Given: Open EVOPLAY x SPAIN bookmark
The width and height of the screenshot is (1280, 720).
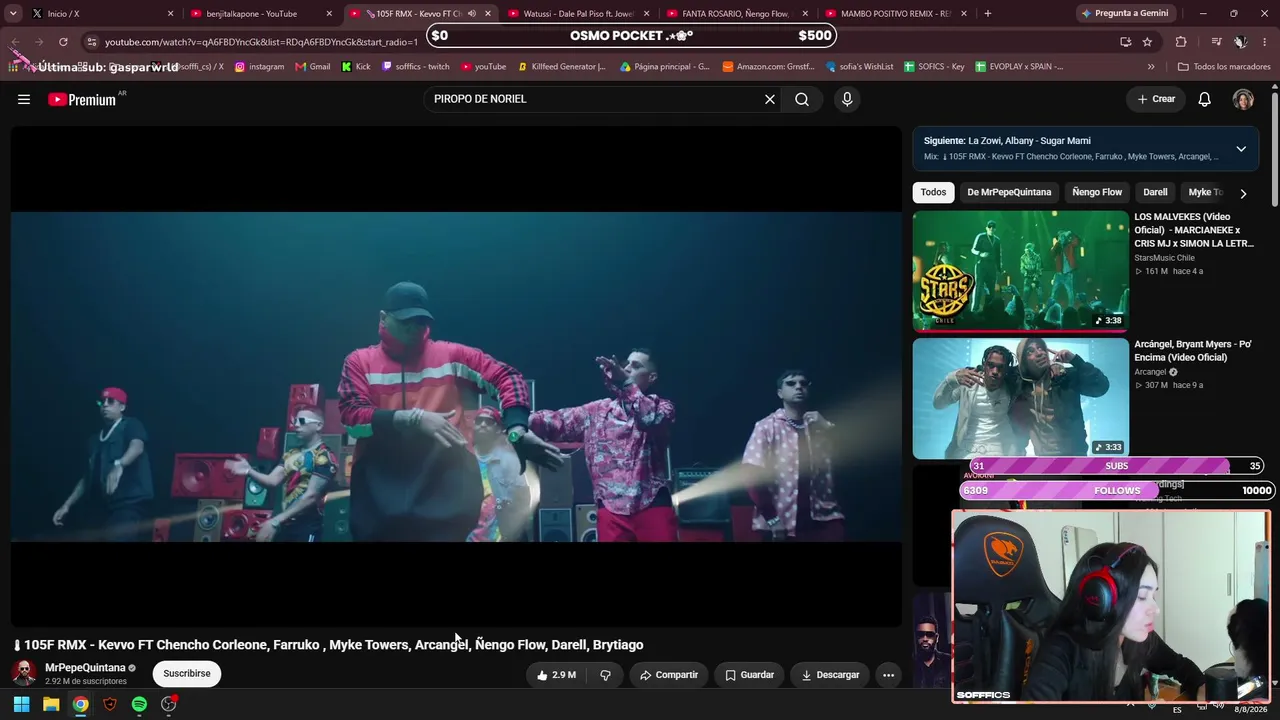Looking at the screenshot, I should (x=1019, y=67).
